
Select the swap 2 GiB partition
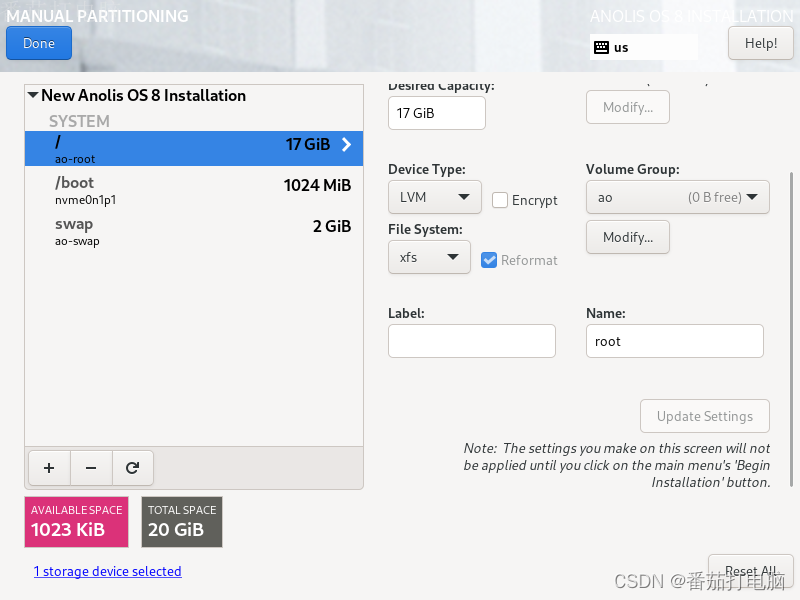[x=194, y=232]
